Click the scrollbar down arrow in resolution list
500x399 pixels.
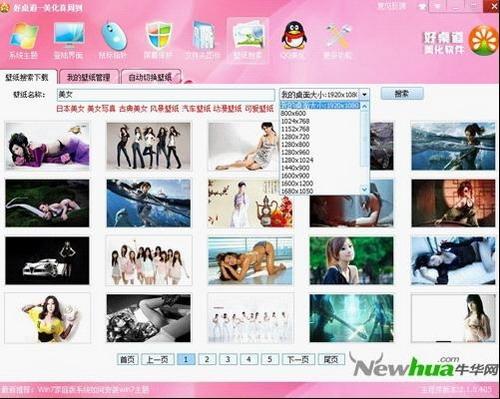(x=365, y=189)
